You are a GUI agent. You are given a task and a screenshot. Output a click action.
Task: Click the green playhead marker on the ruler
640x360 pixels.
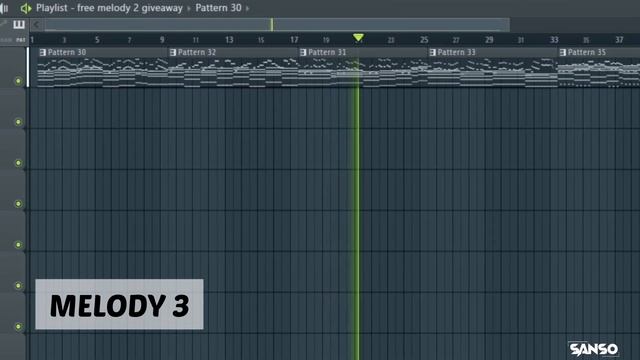[x=358, y=38]
